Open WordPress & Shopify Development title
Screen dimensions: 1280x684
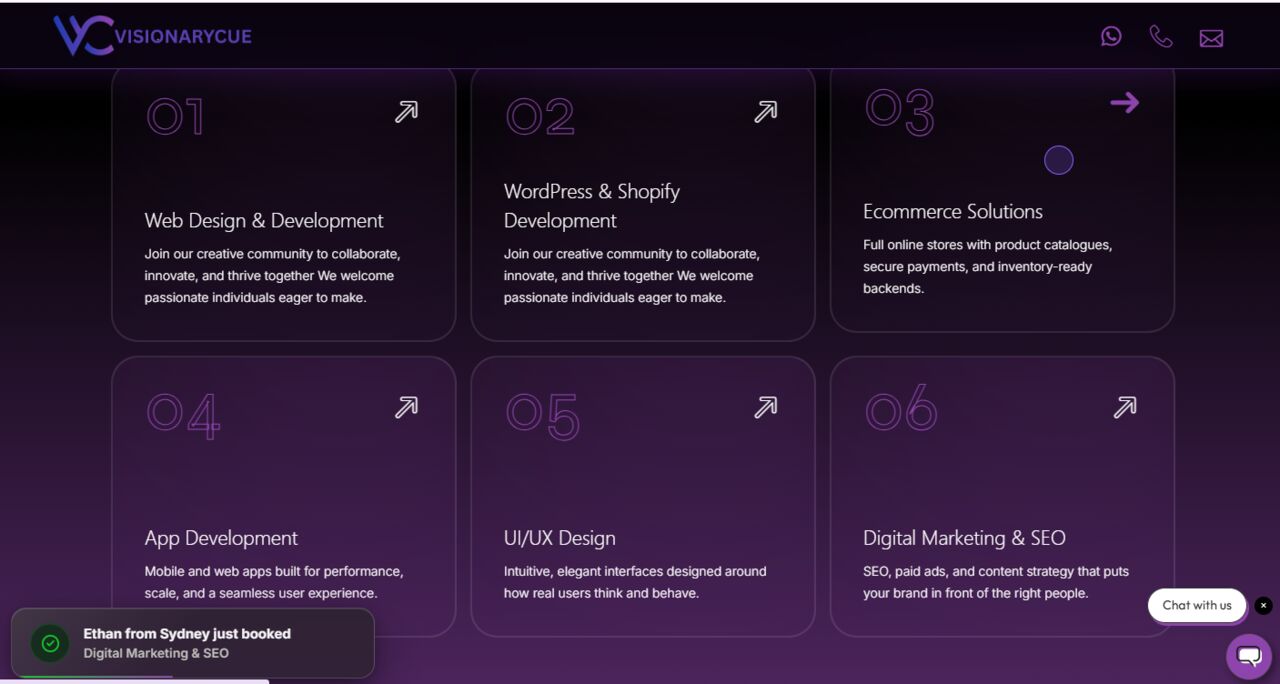(x=592, y=206)
